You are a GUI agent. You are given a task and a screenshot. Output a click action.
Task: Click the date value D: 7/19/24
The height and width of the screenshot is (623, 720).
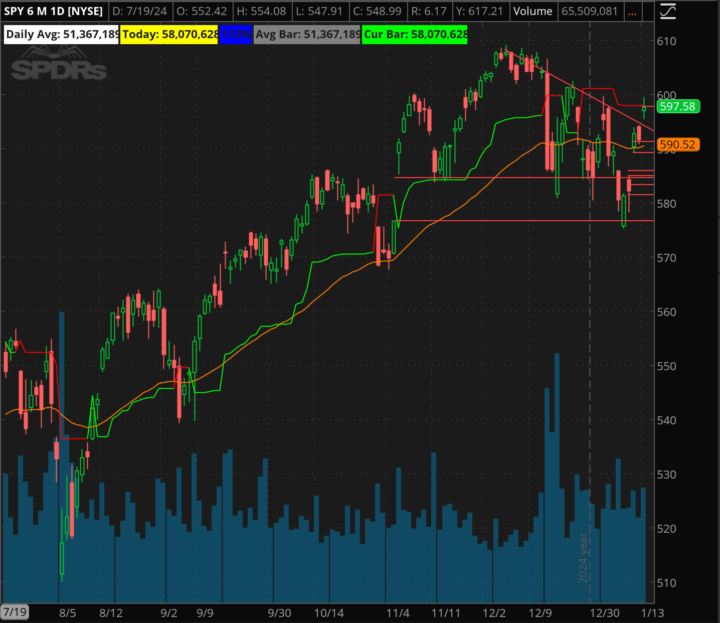[x=139, y=11]
